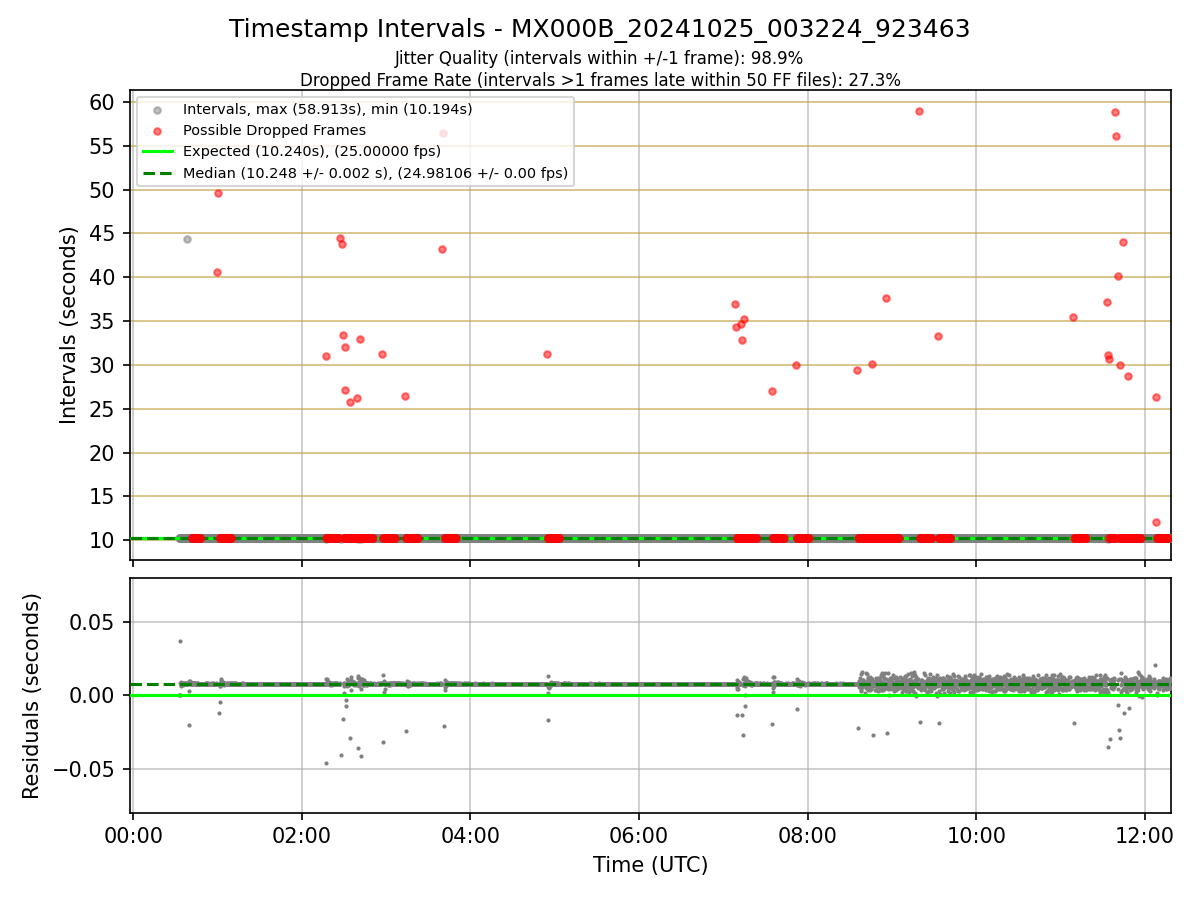
Task: Click the "Residuals (seconds)" y-axis label
Action: click(32, 696)
